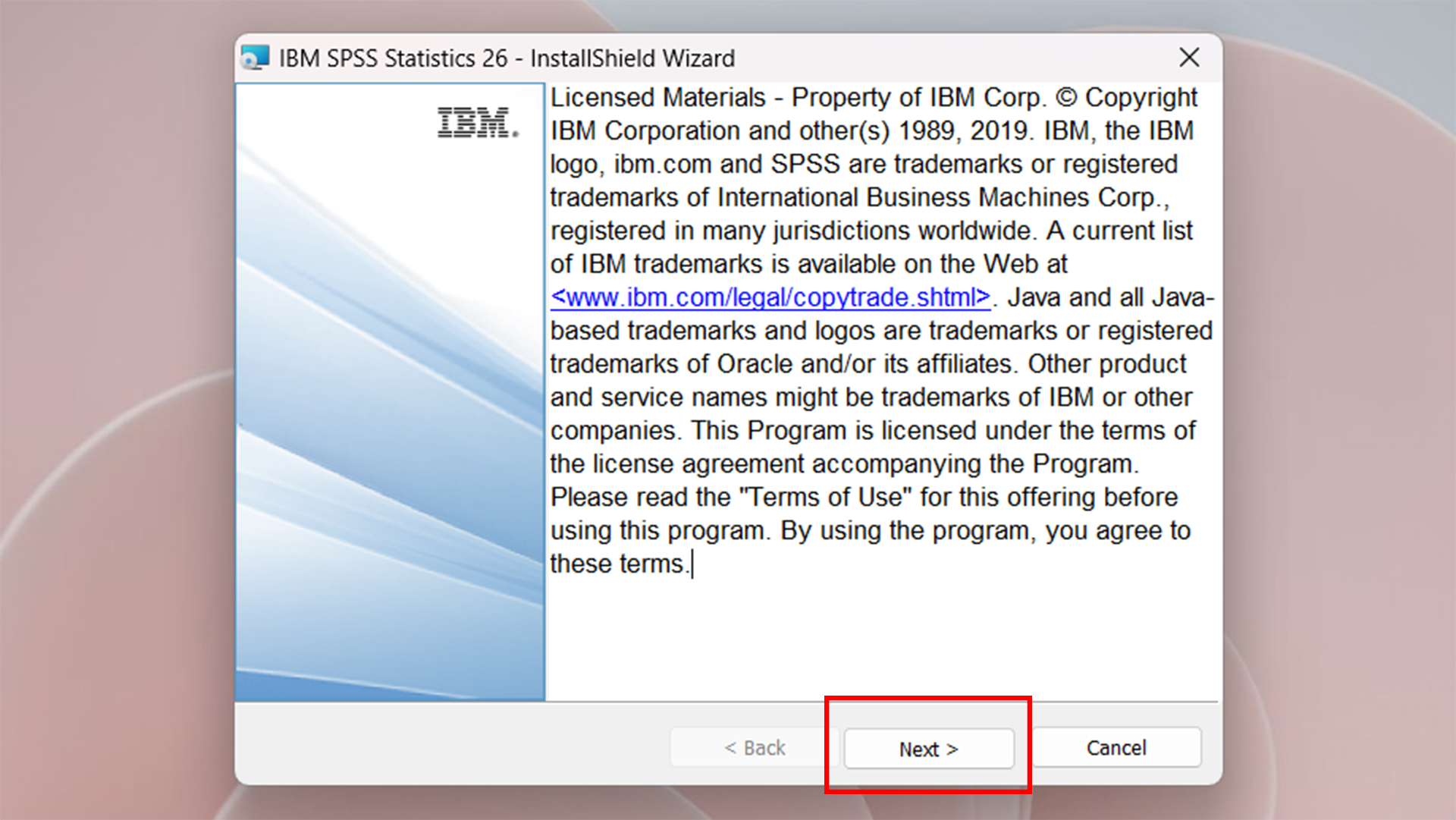Screen dimensions: 1456x820
Task: Click the greyed-out Back button
Action: 755,748
